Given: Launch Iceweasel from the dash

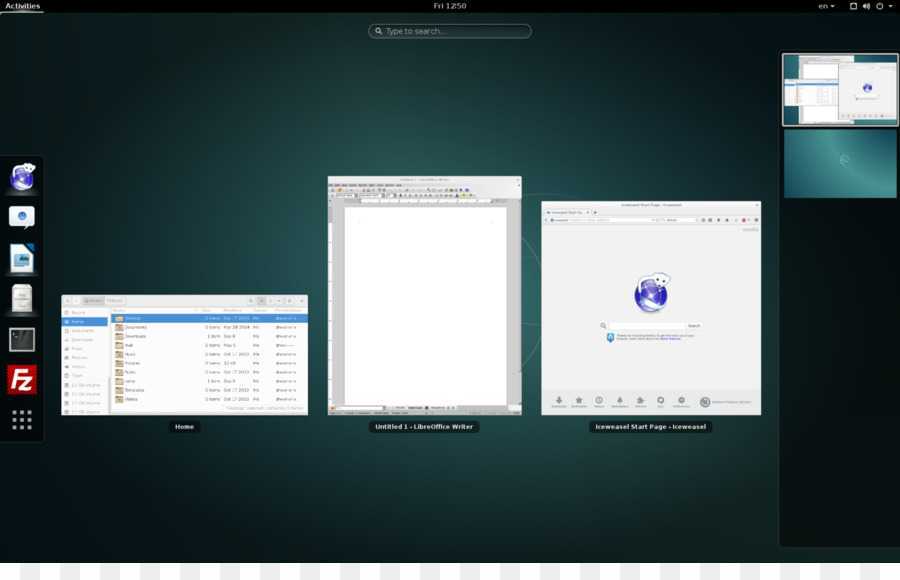Looking at the screenshot, I should click(x=22, y=177).
